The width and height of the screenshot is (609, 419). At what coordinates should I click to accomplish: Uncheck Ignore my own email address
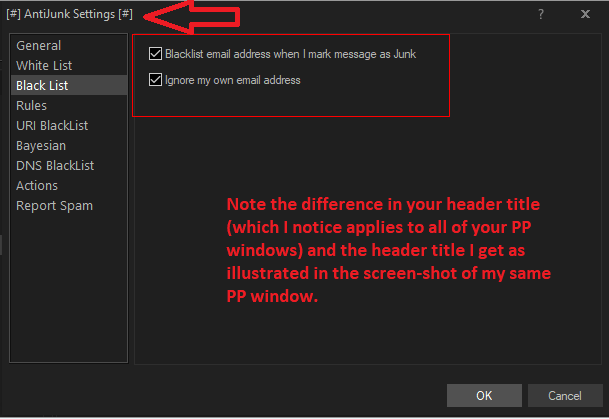pyautogui.click(x=155, y=80)
